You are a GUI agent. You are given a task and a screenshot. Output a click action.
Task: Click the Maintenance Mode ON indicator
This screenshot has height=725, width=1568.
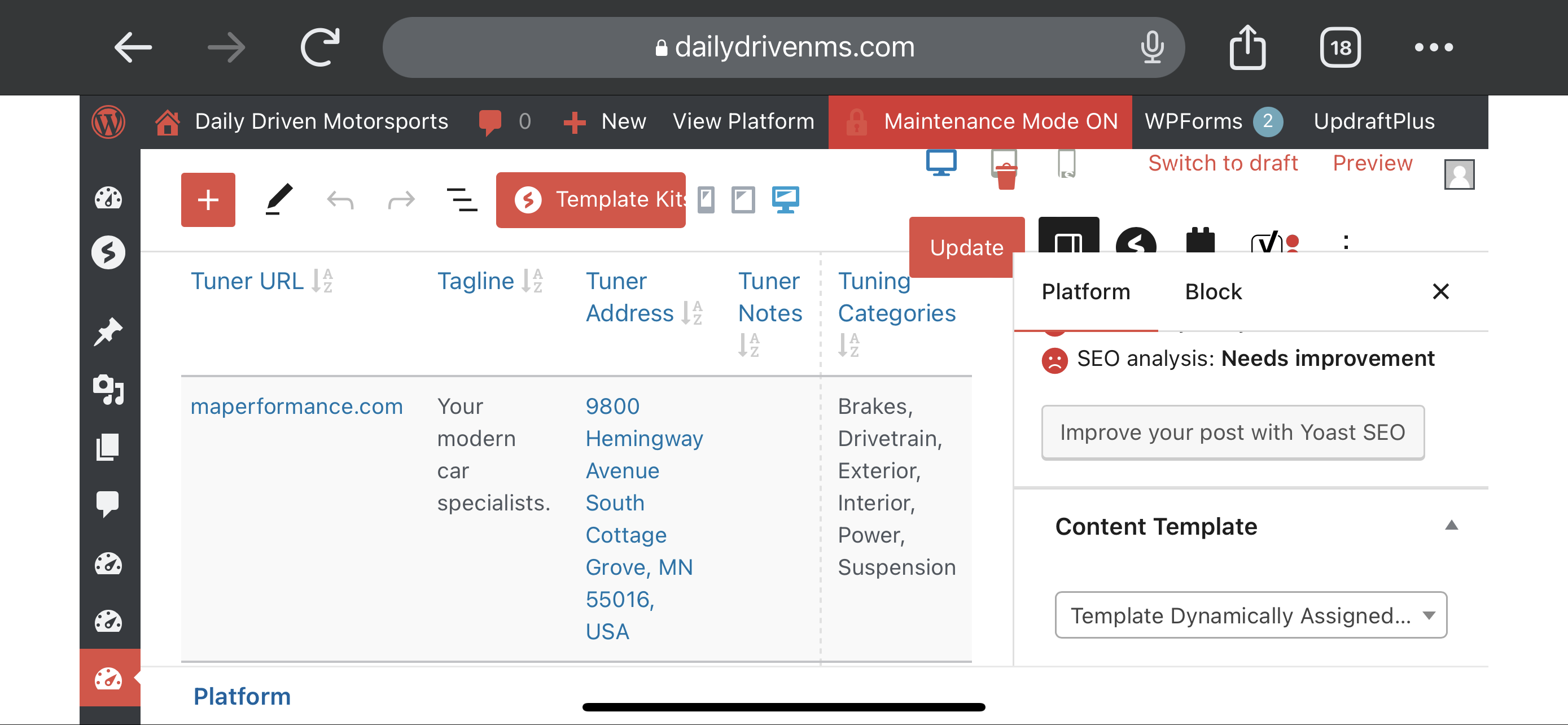click(980, 122)
